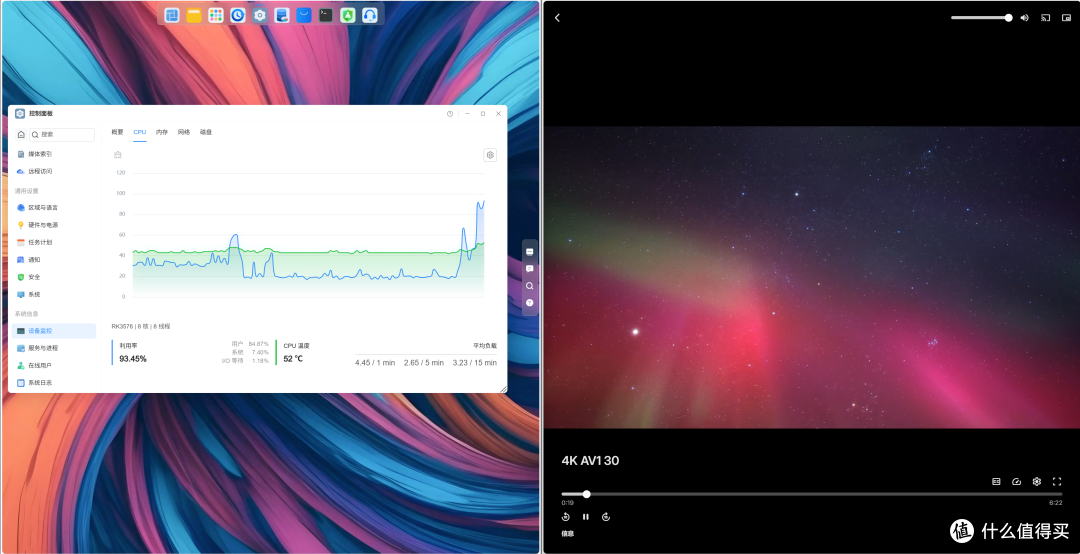Open the CPU chart settings gear button
1080x554 pixels.
pos(490,155)
